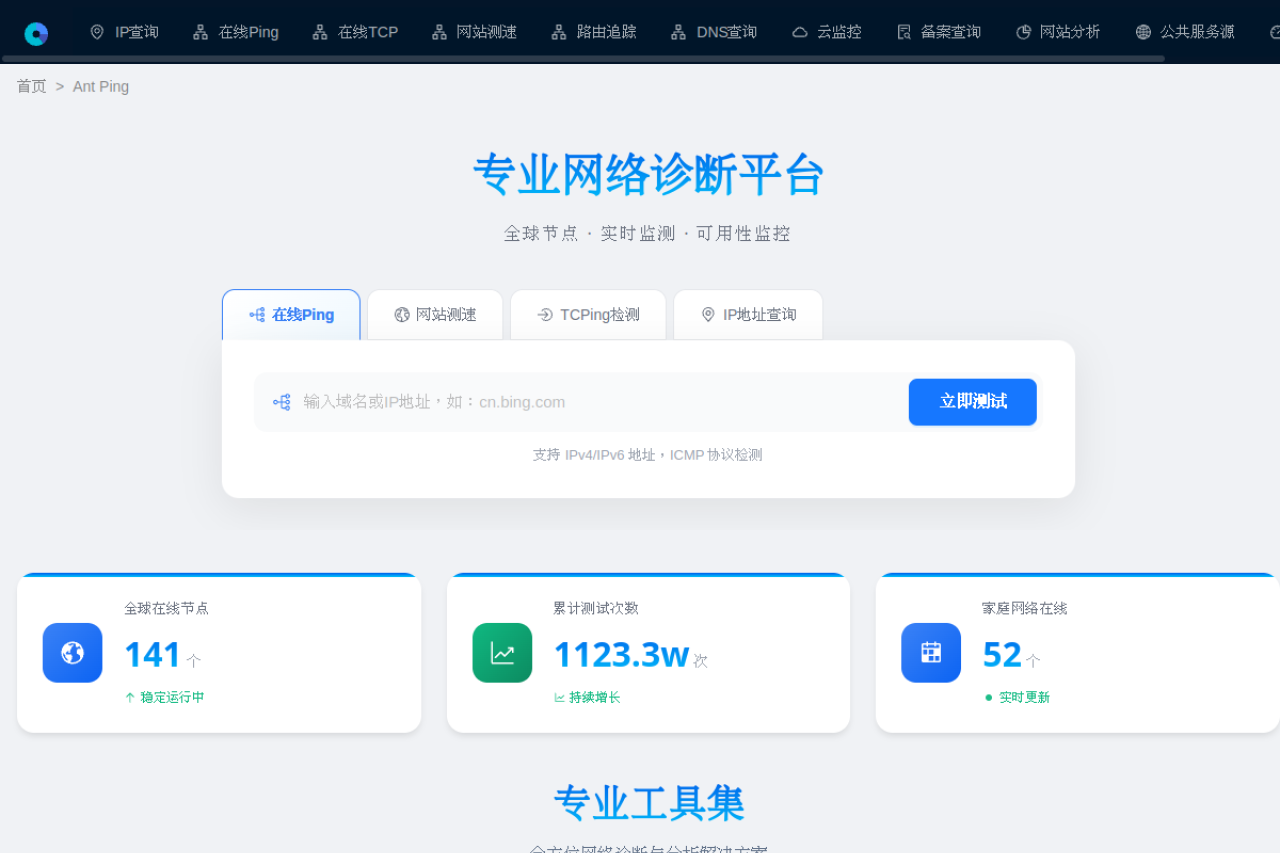This screenshot has height=853, width=1280.
Task: Select the IP地址查询 tab
Action: click(748, 315)
